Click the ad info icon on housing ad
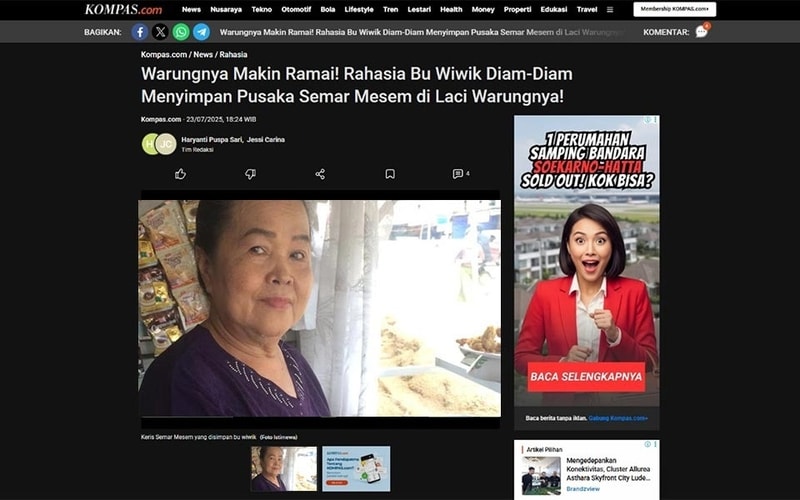This screenshot has height=500, width=800. 647,120
